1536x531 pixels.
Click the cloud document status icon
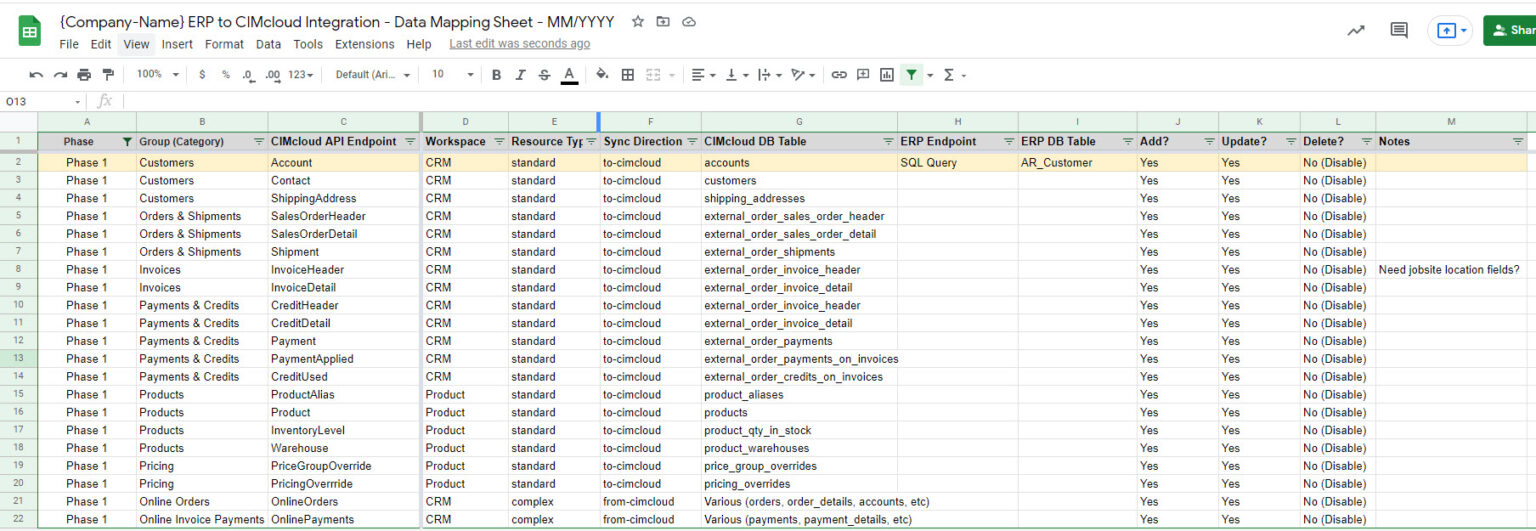(x=688, y=21)
